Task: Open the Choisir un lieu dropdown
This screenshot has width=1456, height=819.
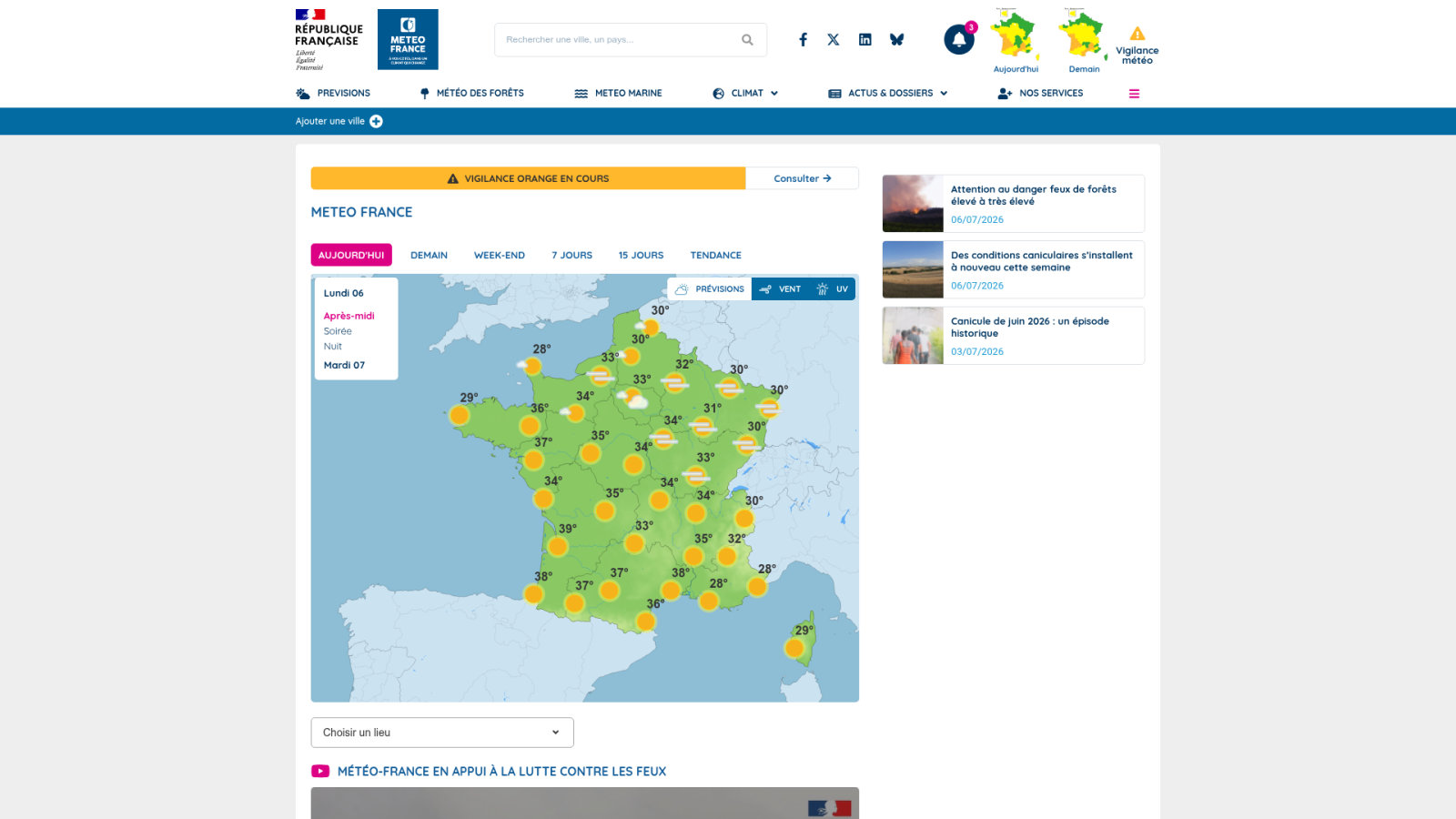Action: pos(442,733)
